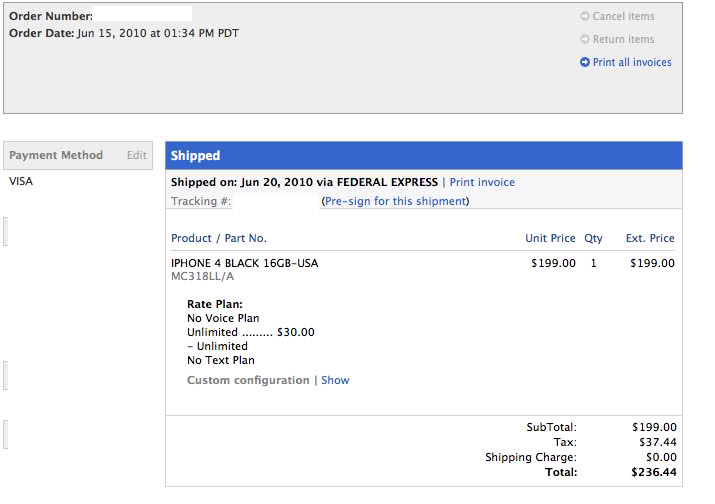Open the Print all invoices link

[632, 62]
